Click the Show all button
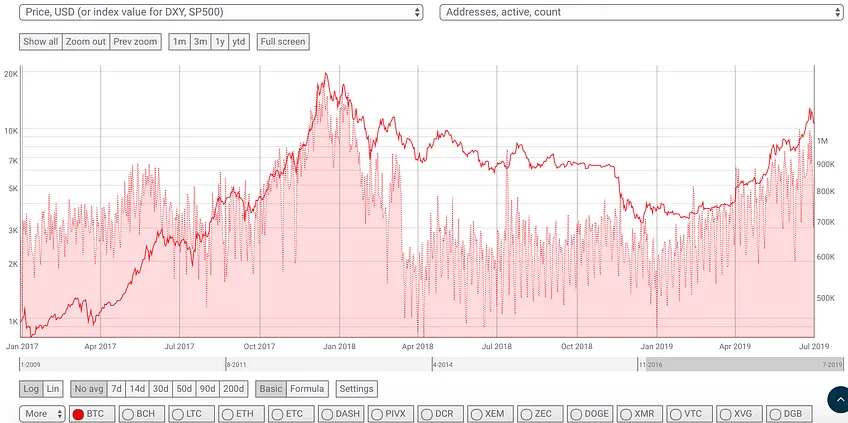Screen dimensions: 848x423 coord(41,42)
